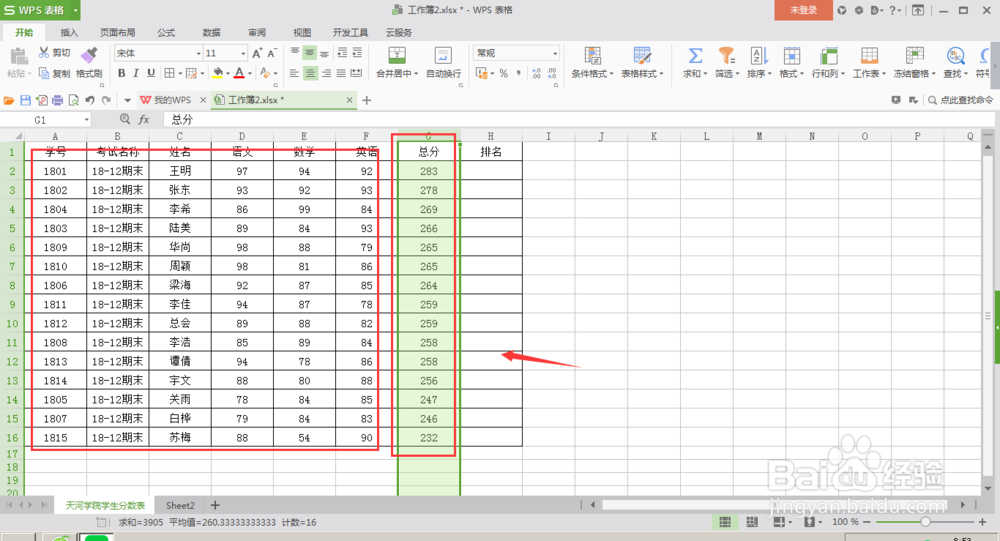Toggle Bold formatting
Image resolution: width=1000 pixels, height=541 pixels.
[121, 73]
